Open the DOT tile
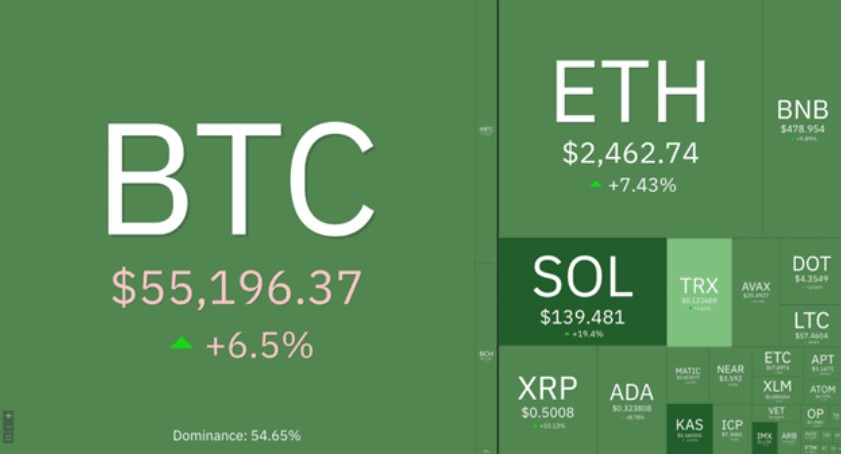 [811, 271]
